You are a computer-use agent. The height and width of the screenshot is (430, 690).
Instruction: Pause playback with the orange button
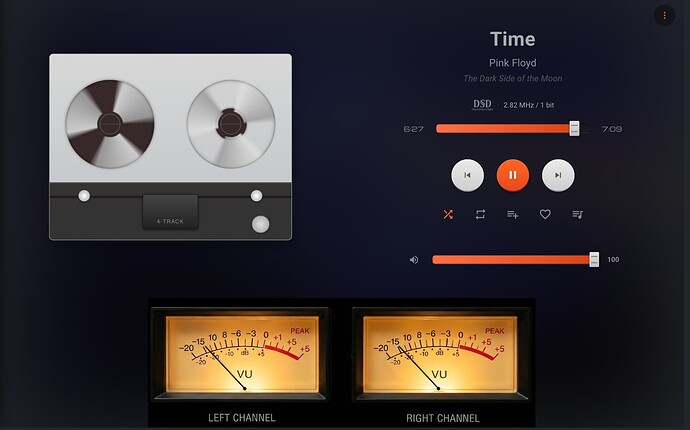tap(512, 175)
